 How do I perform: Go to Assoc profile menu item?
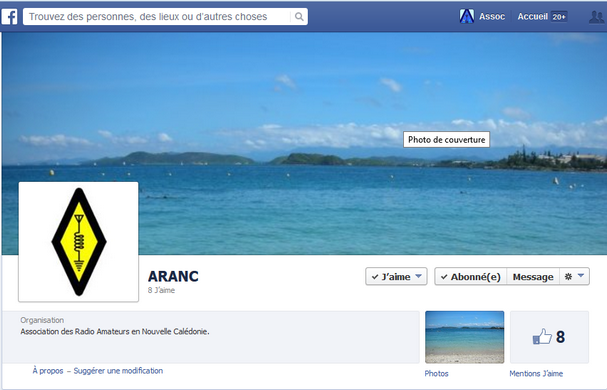(x=492, y=17)
